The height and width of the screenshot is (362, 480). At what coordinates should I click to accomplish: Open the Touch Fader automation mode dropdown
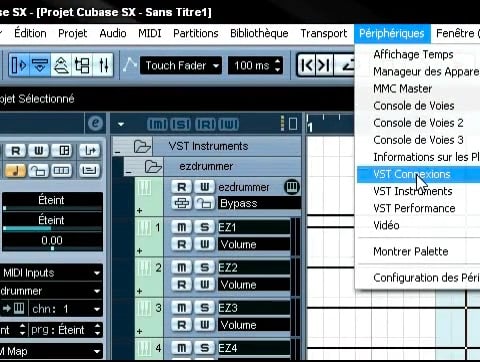[181, 65]
